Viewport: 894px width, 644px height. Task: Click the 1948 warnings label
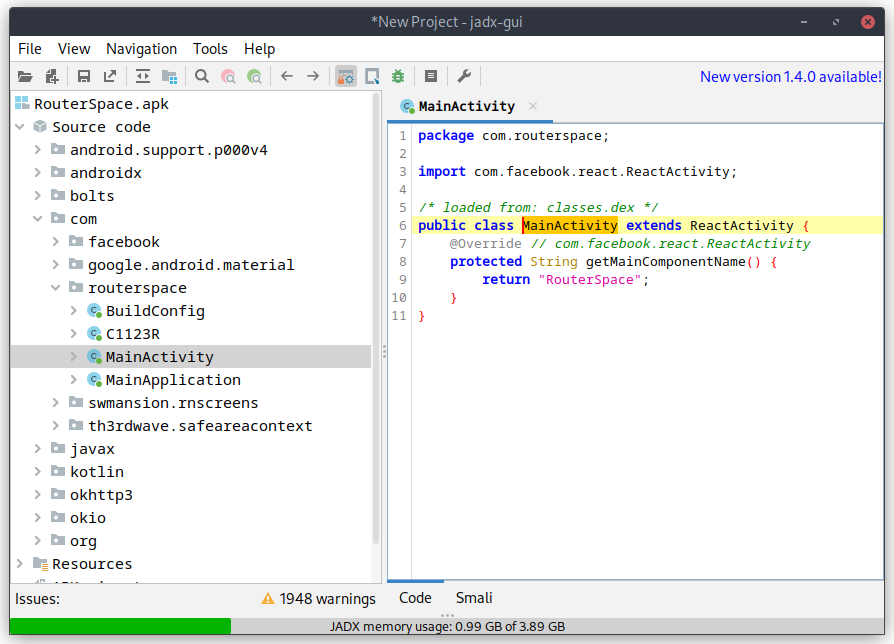(x=318, y=599)
